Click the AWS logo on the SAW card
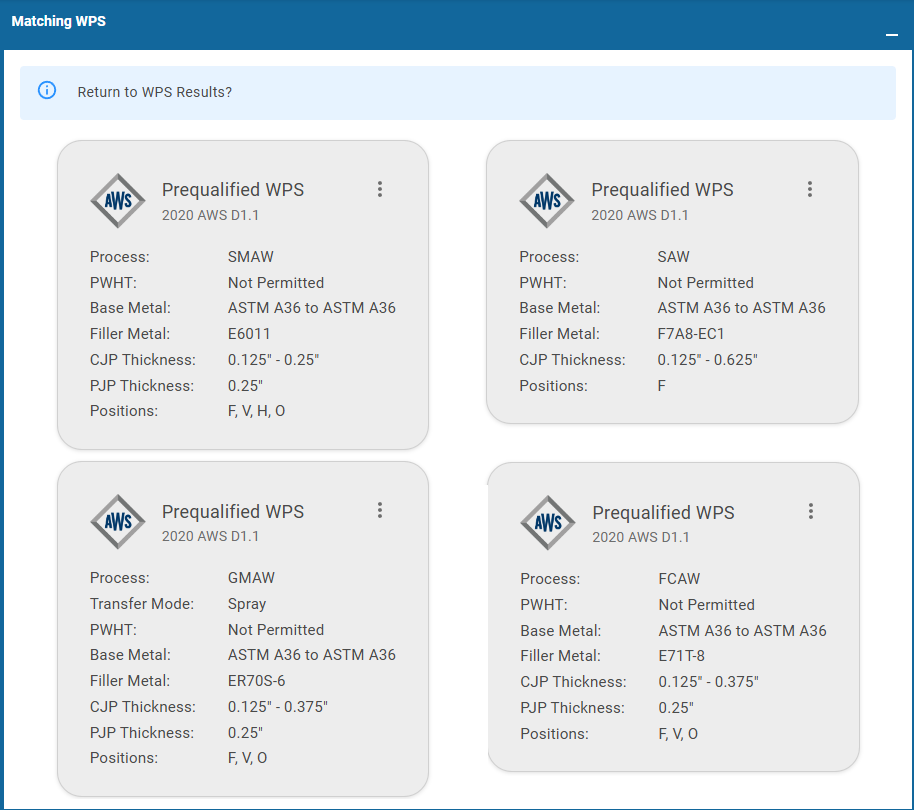The image size is (914, 810). click(x=547, y=201)
